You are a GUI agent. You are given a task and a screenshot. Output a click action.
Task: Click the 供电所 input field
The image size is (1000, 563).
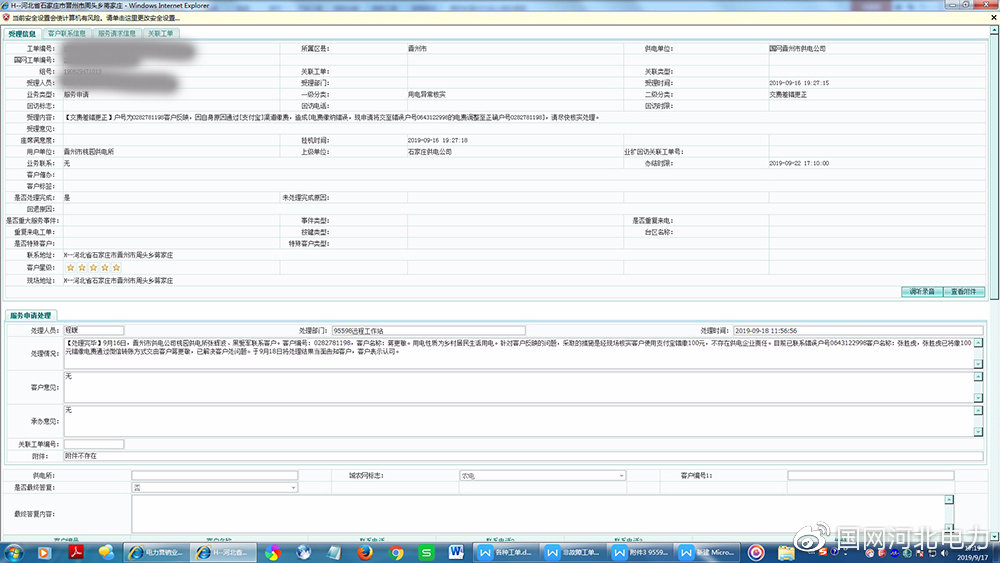click(x=214, y=476)
